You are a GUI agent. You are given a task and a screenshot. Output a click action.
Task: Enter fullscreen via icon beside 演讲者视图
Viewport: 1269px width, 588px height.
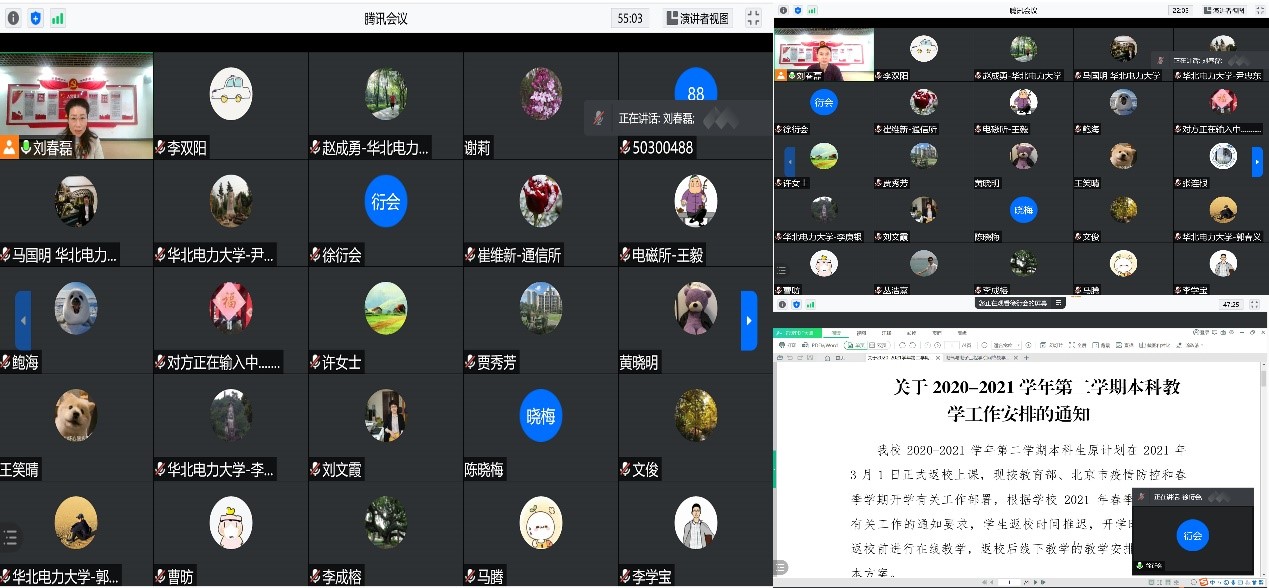[753, 18]
